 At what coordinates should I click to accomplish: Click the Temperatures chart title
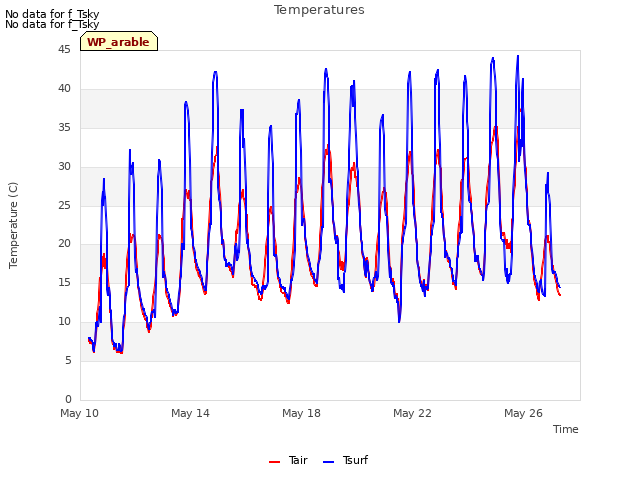319,10
